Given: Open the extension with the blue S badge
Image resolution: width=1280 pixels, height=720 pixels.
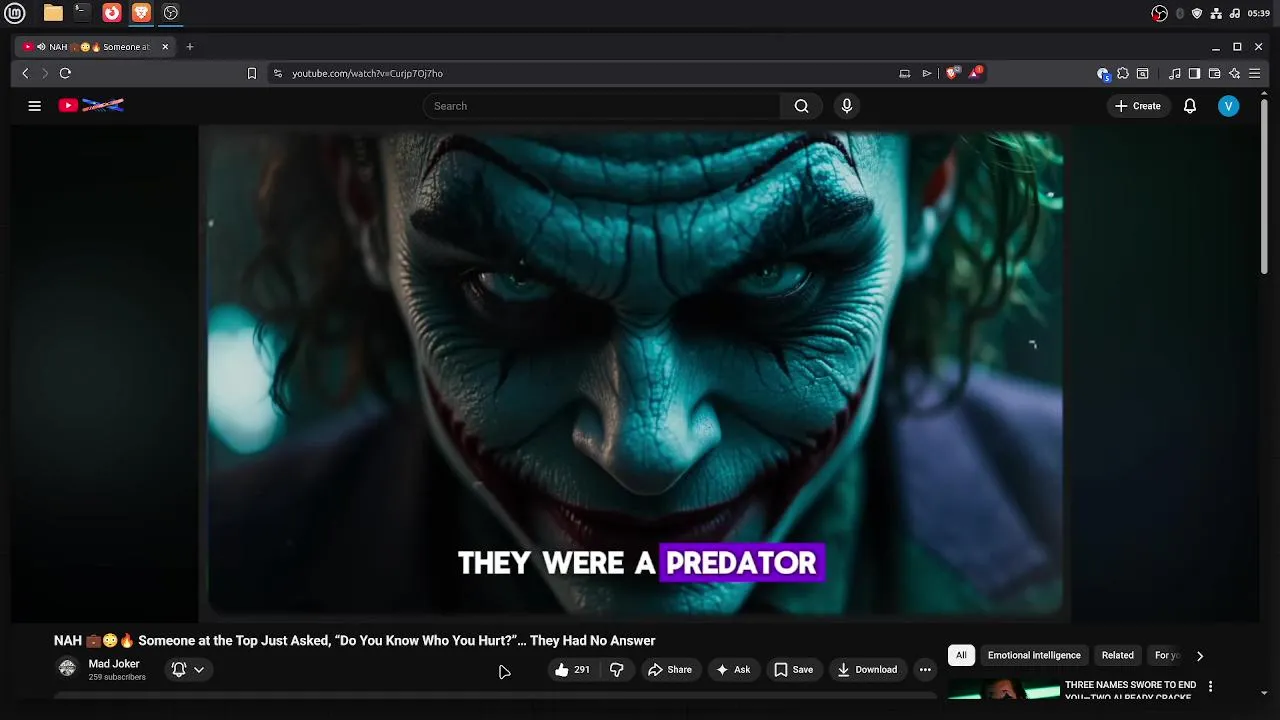Looking at the screenshot, I should click(1103, 73).
